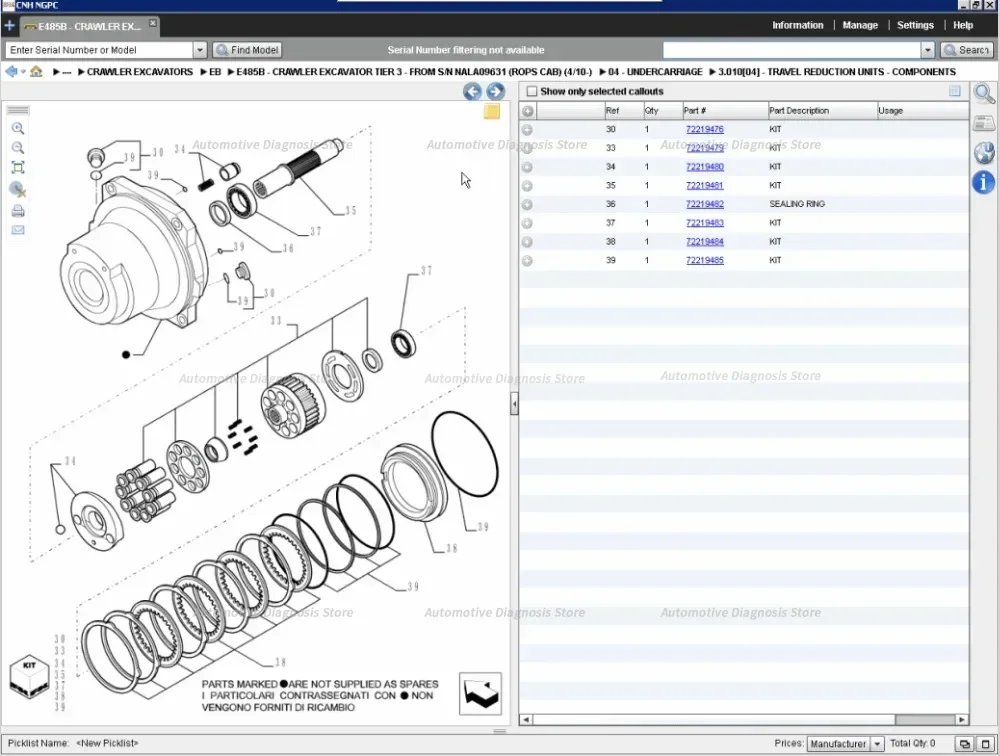Add Ref 39 part to picklist
1000x756 pixels.
coord(527,260)
